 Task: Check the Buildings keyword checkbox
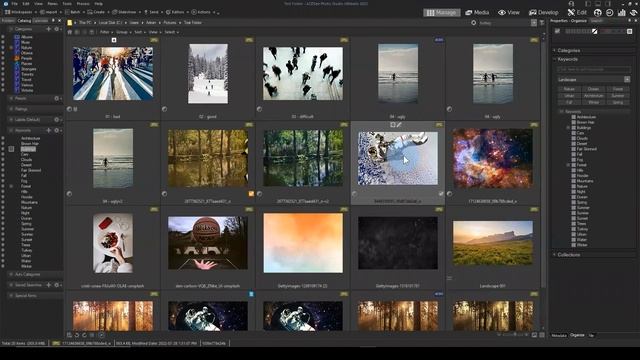[x=573, y=127]
